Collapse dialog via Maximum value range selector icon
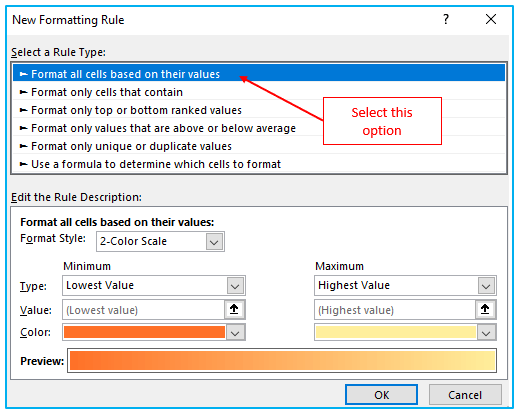Screen dimensions: 522x416 point(485,310)
